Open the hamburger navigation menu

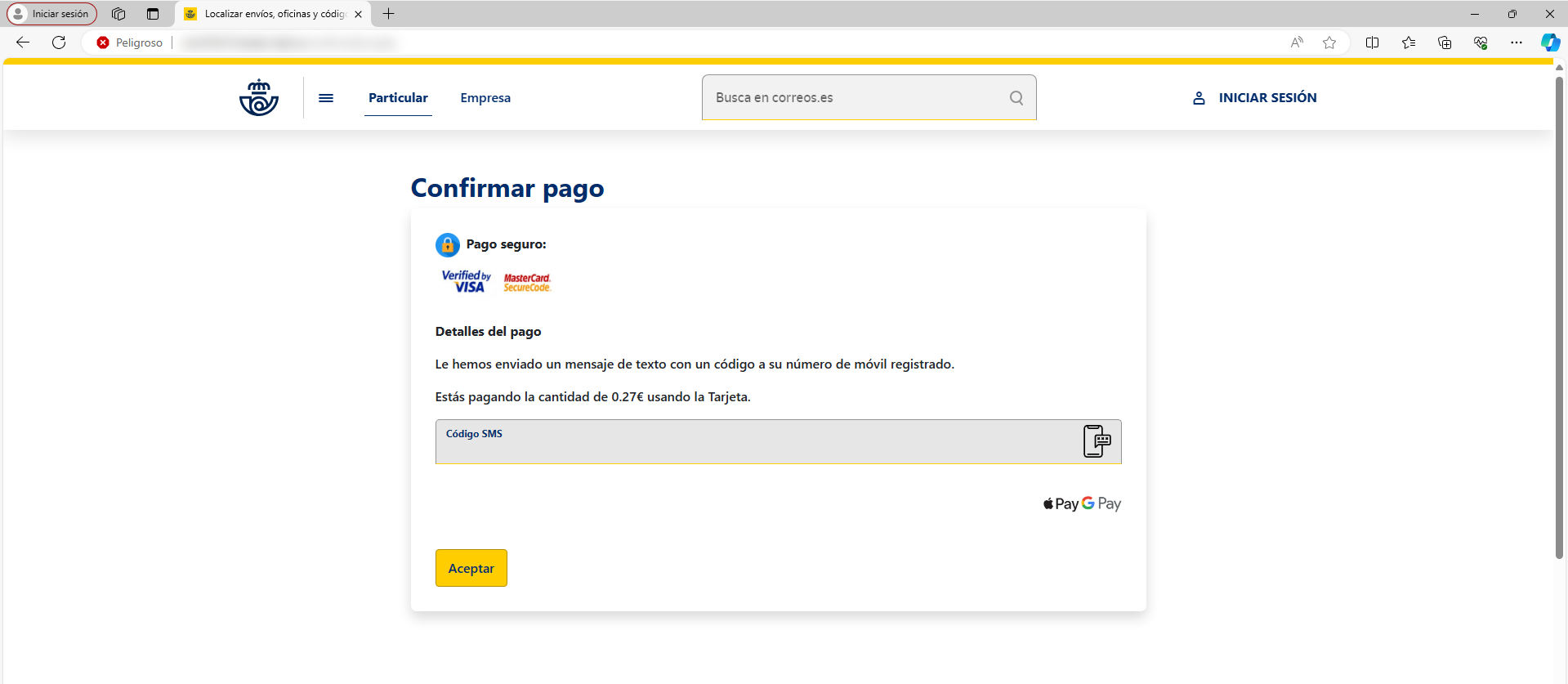[326, 98]
